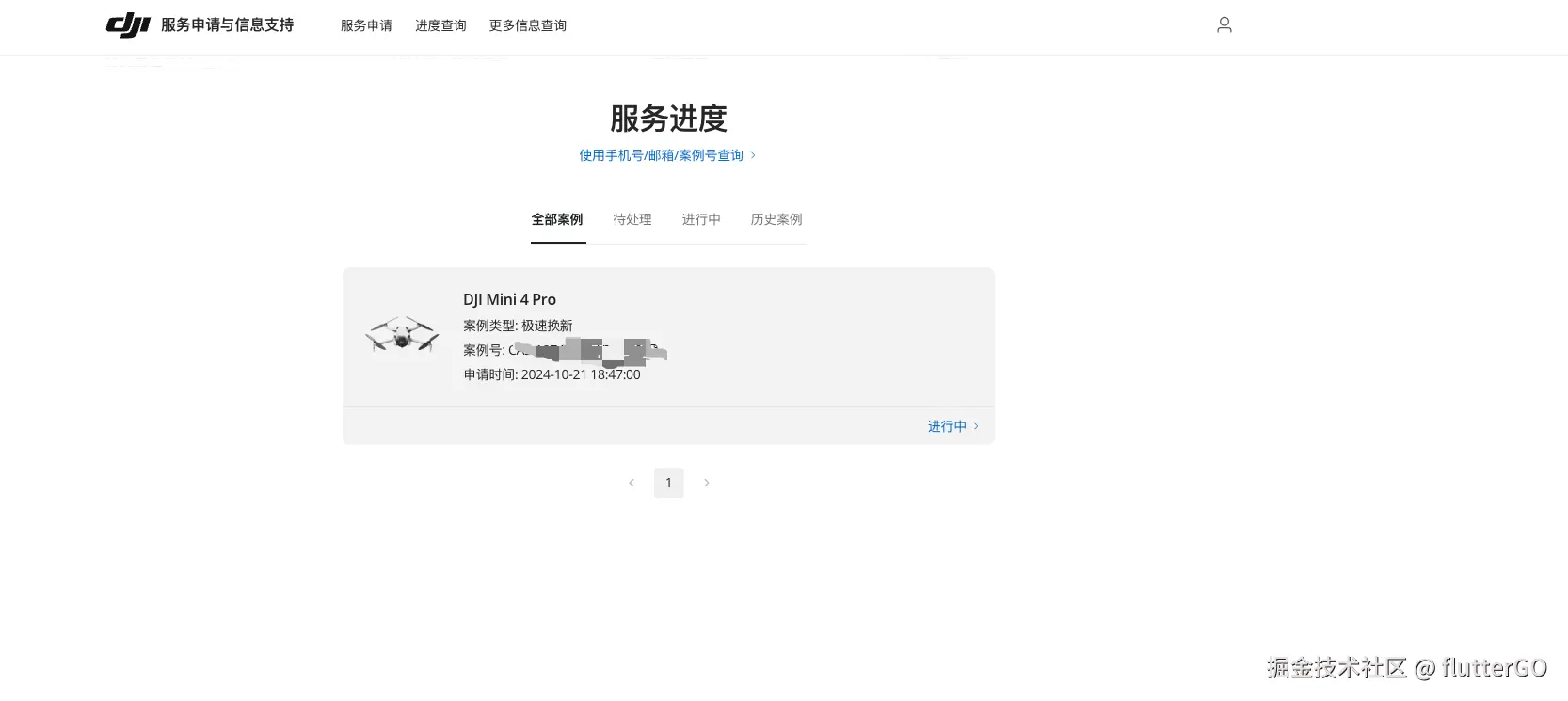Image resolution: width=1568 pixels, height=701 pixels.
Task: Select page 1 in pagination
Action: point(669,483)
